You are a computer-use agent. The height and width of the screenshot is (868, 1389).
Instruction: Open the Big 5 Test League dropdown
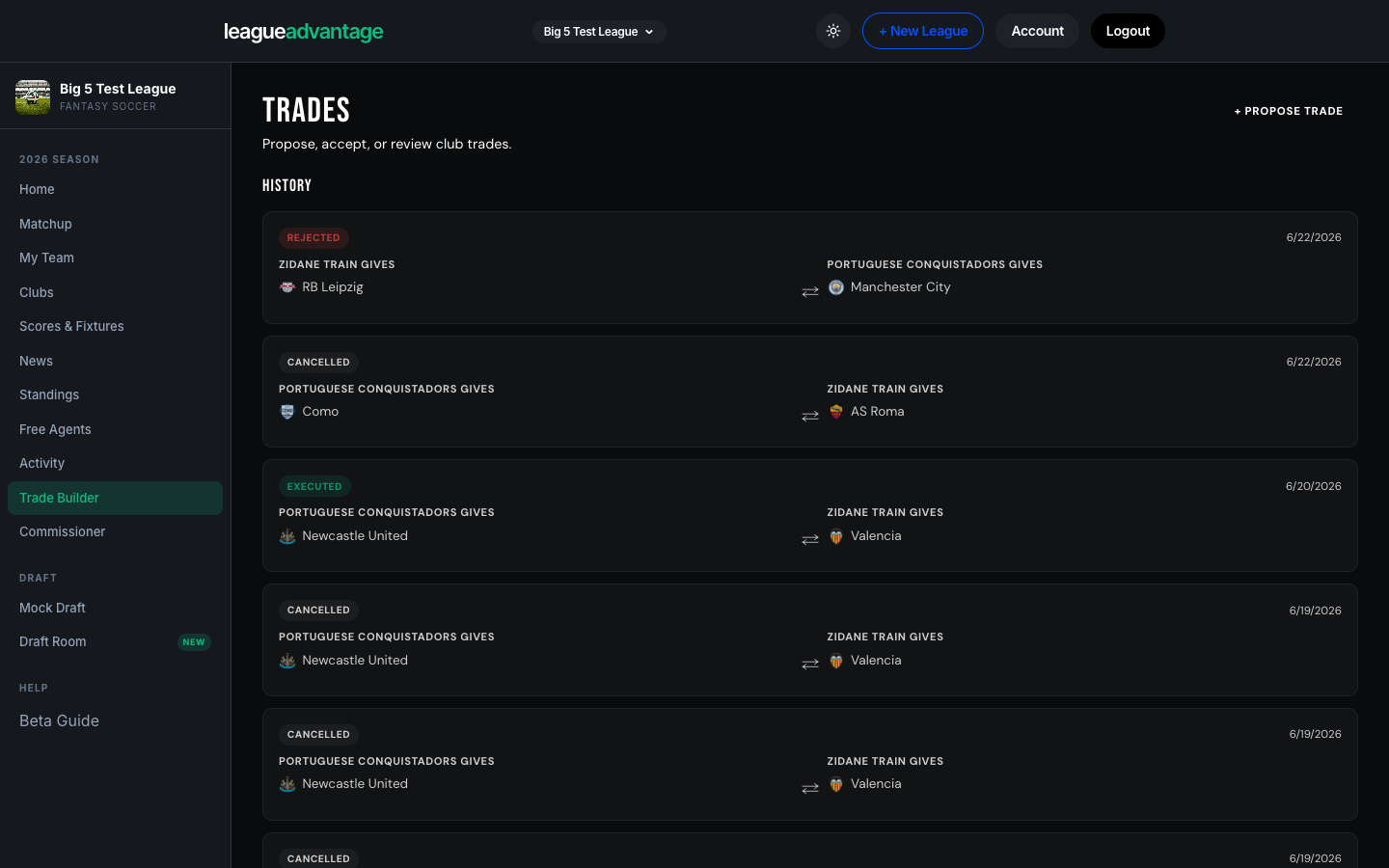[x=599, y=32]
